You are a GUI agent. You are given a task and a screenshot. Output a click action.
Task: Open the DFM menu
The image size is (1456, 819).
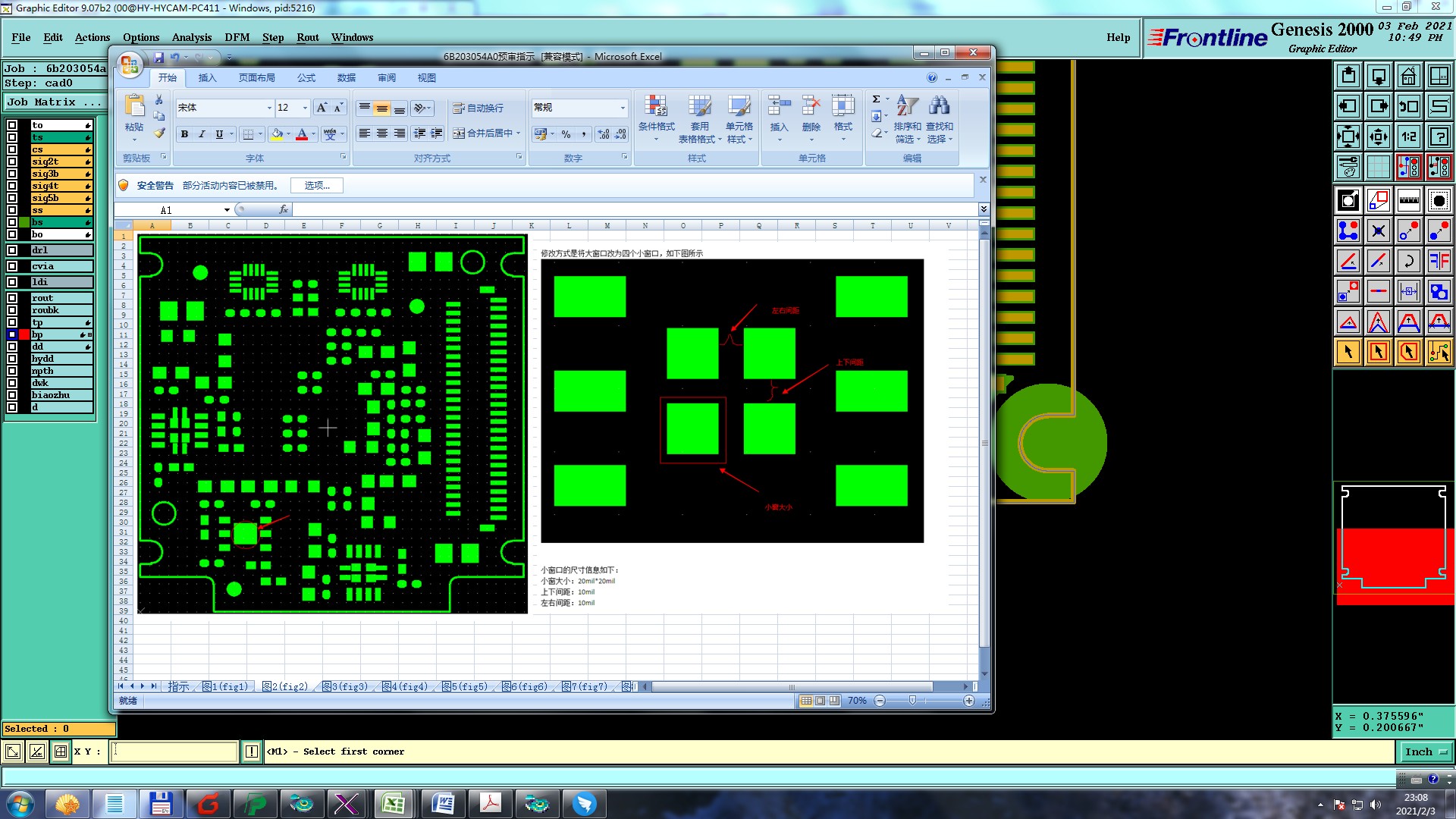(x=237, y=37)
